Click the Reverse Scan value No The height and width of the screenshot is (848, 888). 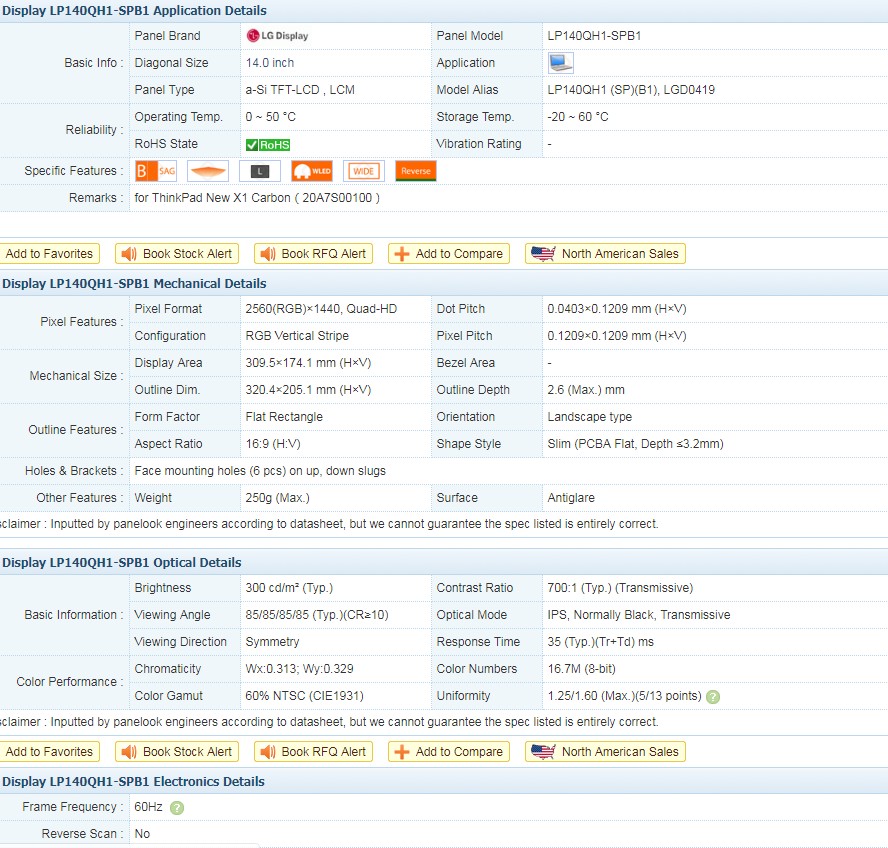coord(142,834)
